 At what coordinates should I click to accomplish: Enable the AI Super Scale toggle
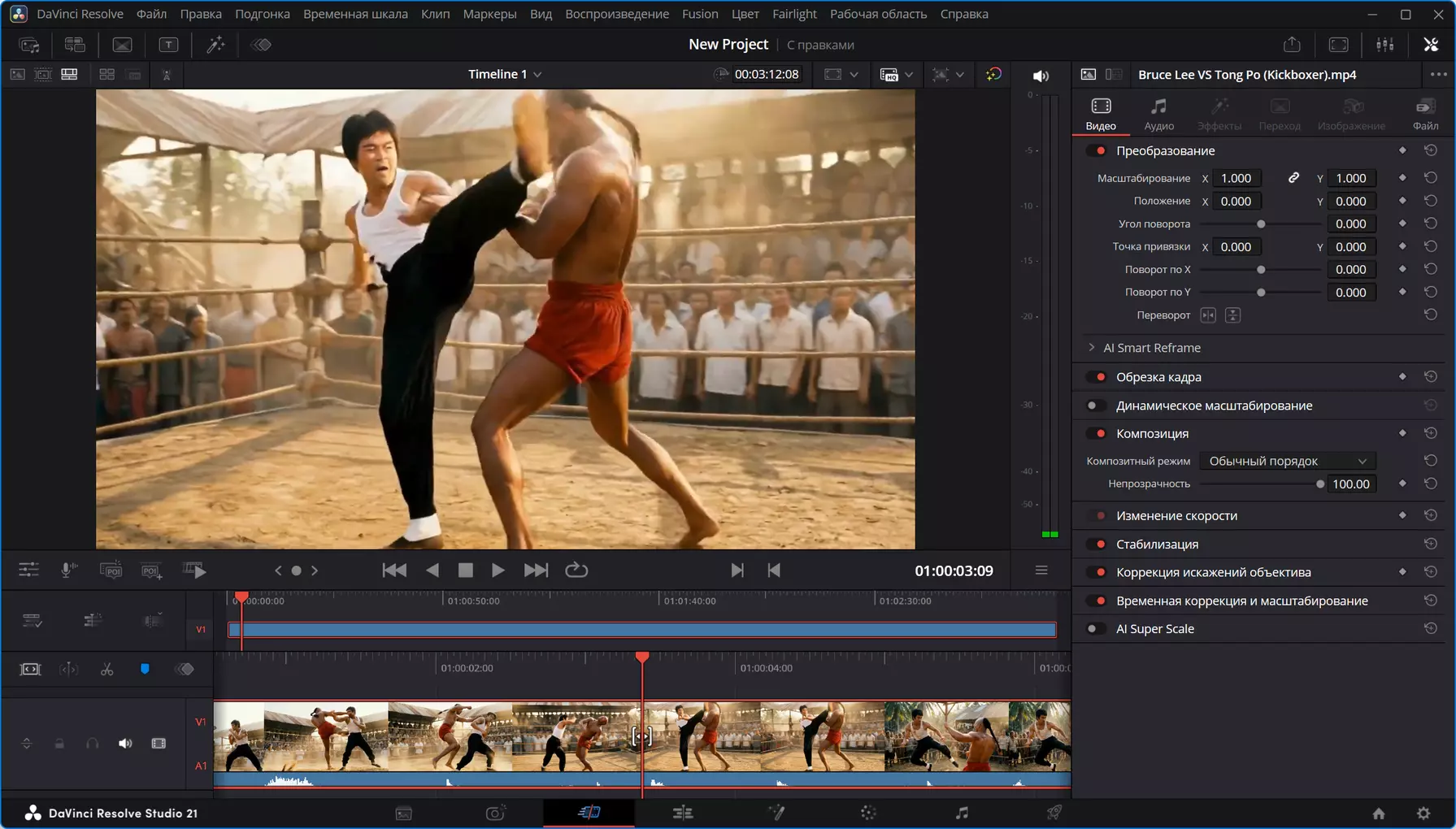(x=1097, y=628)
